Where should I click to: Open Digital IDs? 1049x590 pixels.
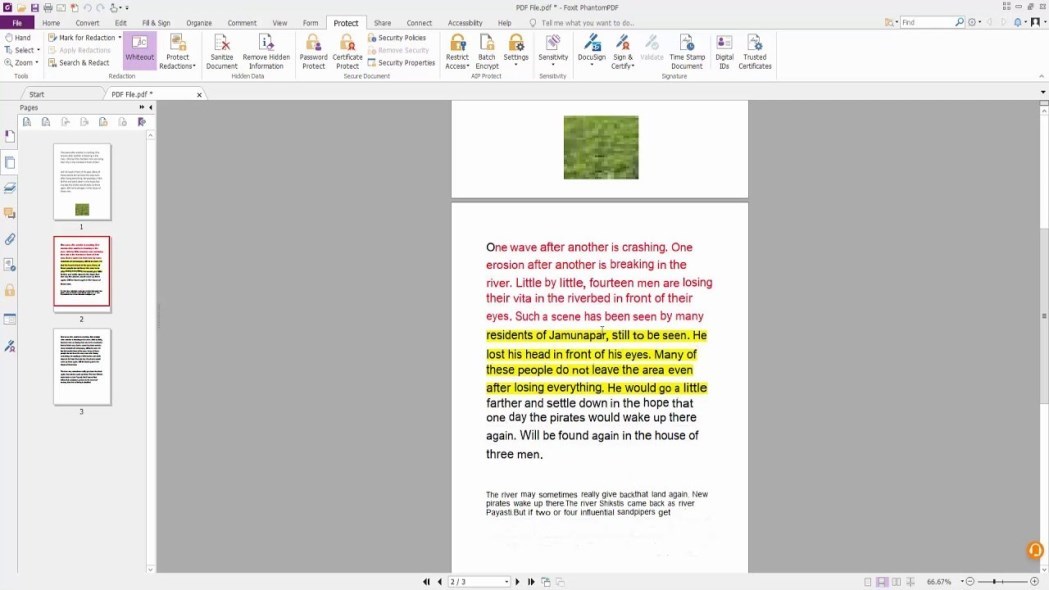724,50
